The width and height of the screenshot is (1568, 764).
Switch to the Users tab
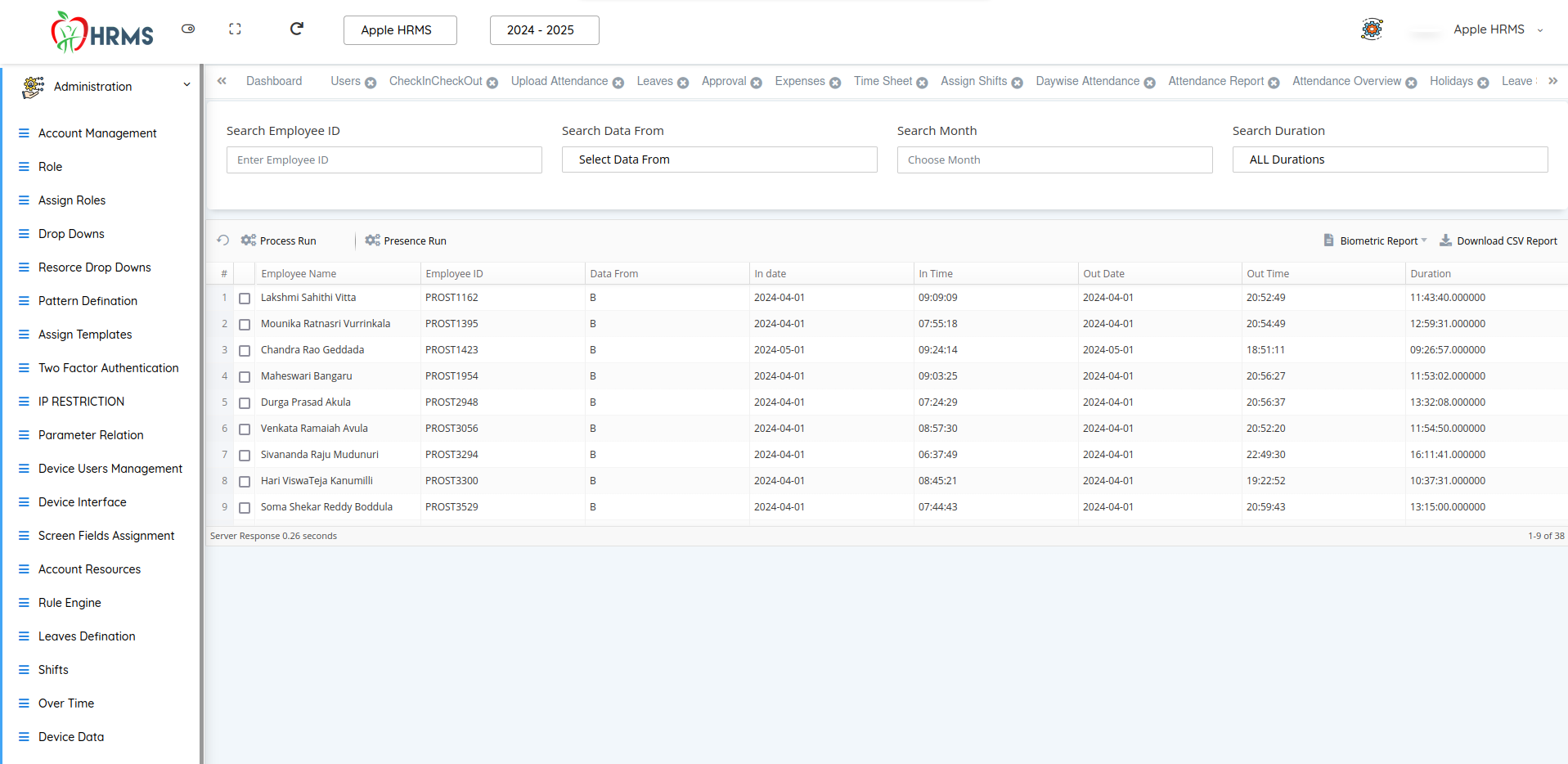[345, 81]
